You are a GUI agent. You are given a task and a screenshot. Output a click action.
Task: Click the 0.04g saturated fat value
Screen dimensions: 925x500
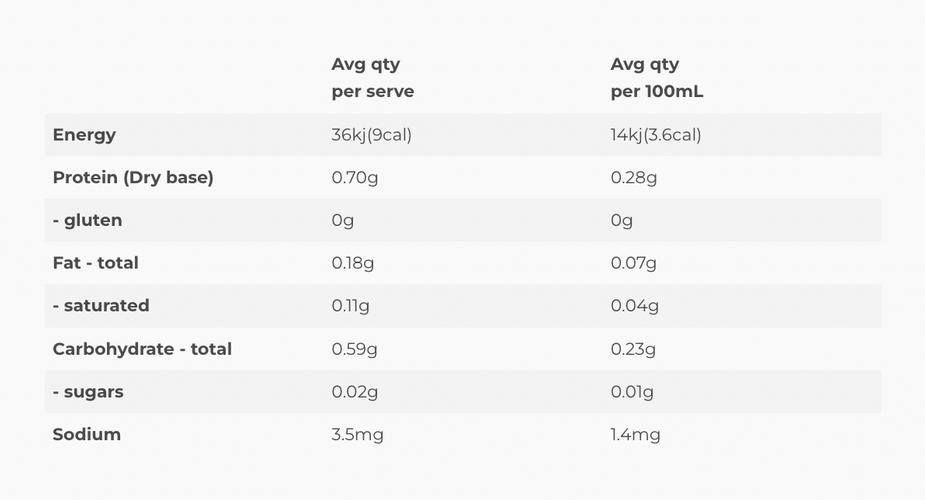tap(635, 306)
